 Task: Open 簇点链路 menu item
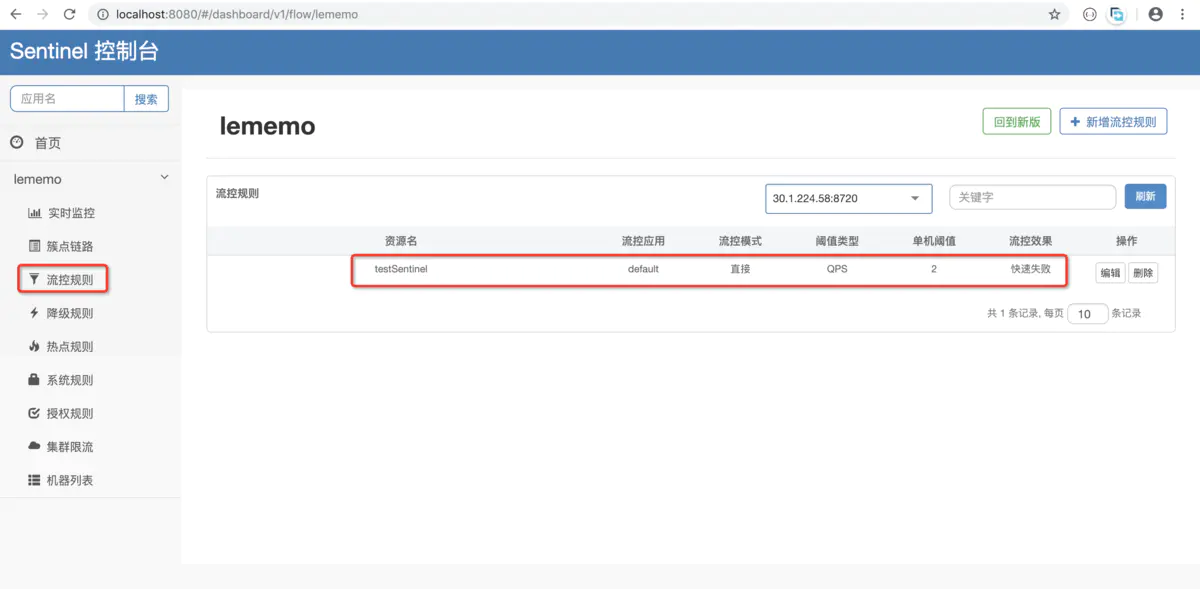coord(71,246)
